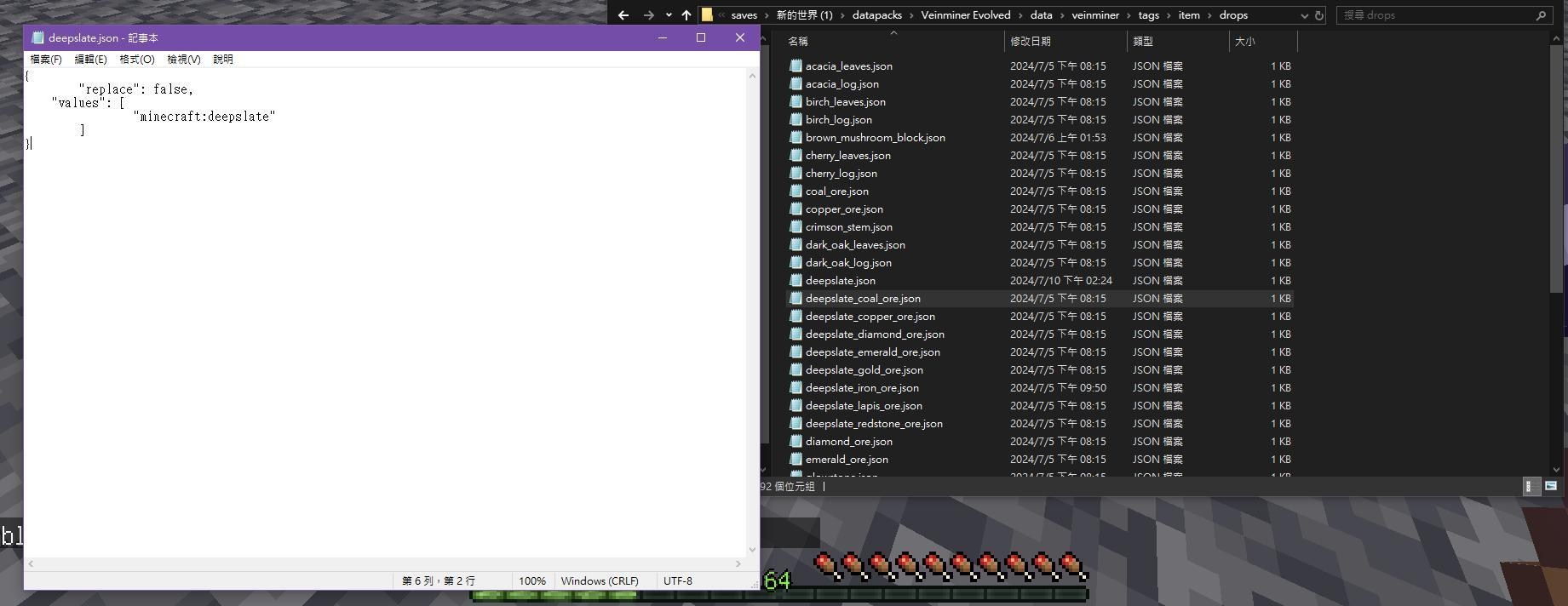The height and width of the screenshot is (606, 1568).
Task: Open the 檢視(V) menu in Notepad
Action: pos(184,60)
